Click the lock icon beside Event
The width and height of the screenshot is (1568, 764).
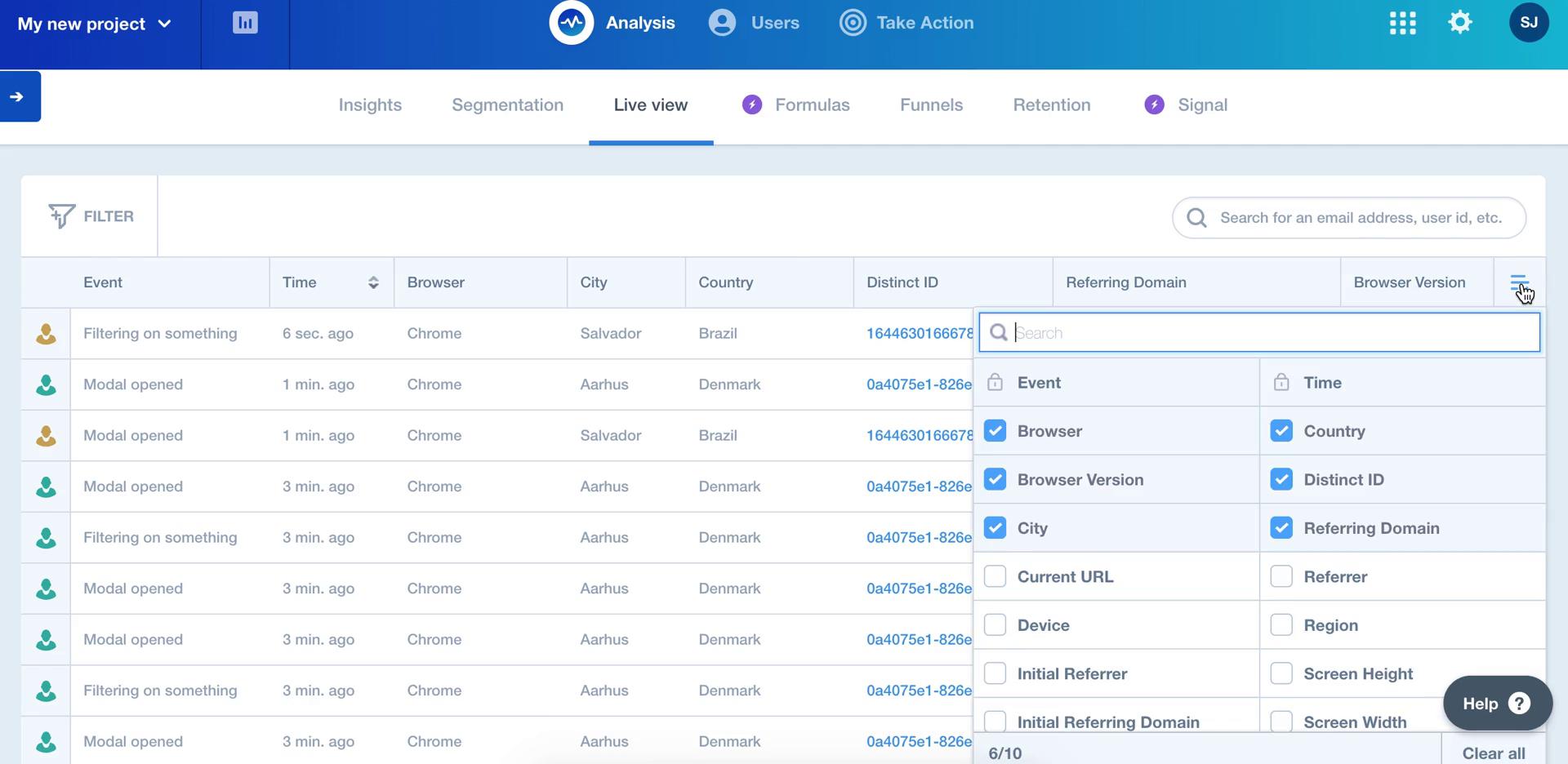[995, 382]
